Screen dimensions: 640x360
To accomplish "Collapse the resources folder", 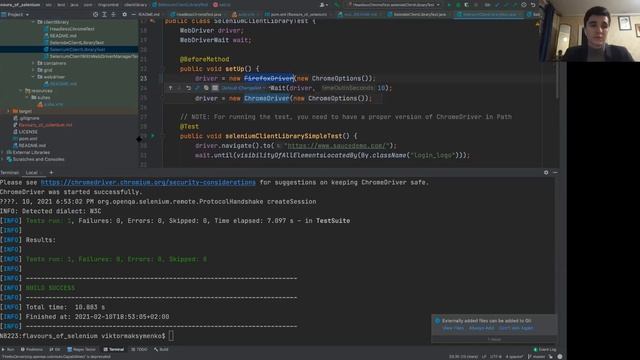I will click(x=21, y=91).
